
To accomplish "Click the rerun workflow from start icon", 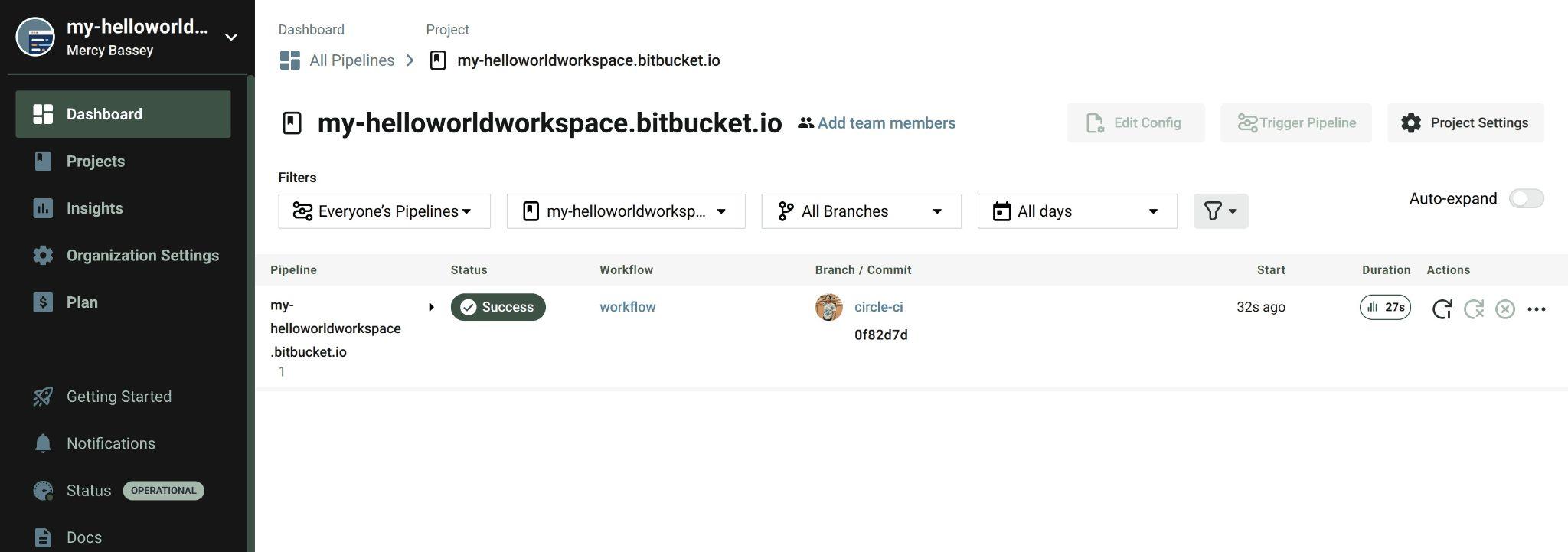I will point(1442,309).
